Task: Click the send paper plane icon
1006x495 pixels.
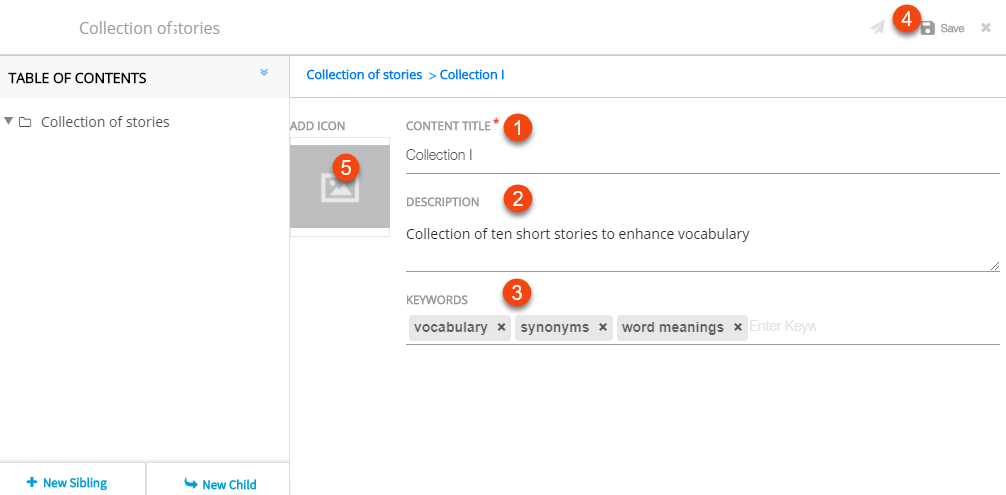Action: pos(877,28)
